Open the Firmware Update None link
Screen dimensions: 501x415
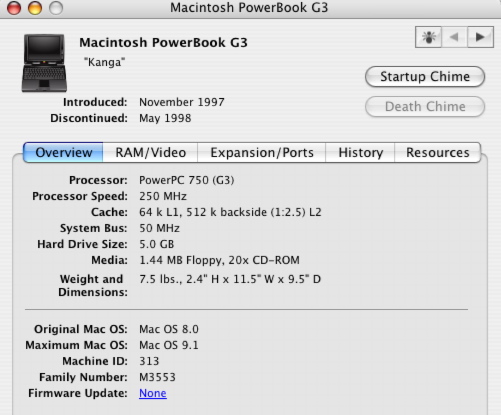(153, 393)
